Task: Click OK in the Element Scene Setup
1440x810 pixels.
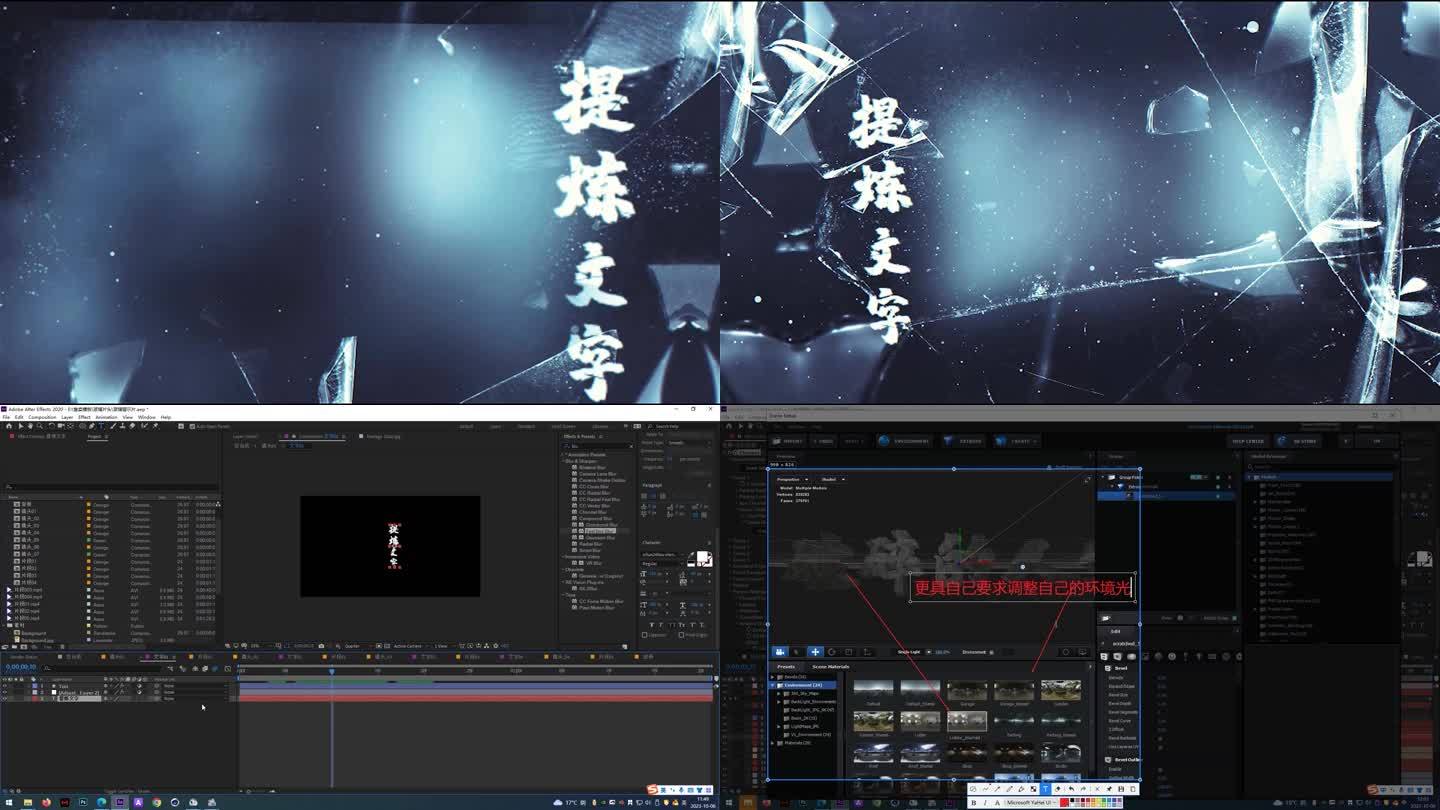Action: [1377, 441]
